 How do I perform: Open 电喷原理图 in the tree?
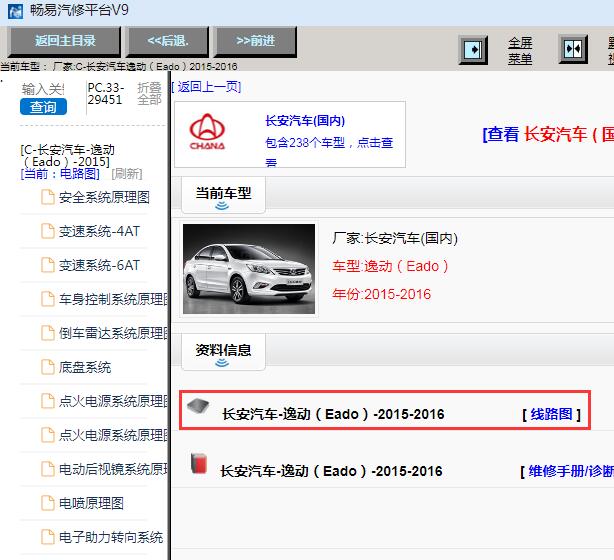(91, 504)
